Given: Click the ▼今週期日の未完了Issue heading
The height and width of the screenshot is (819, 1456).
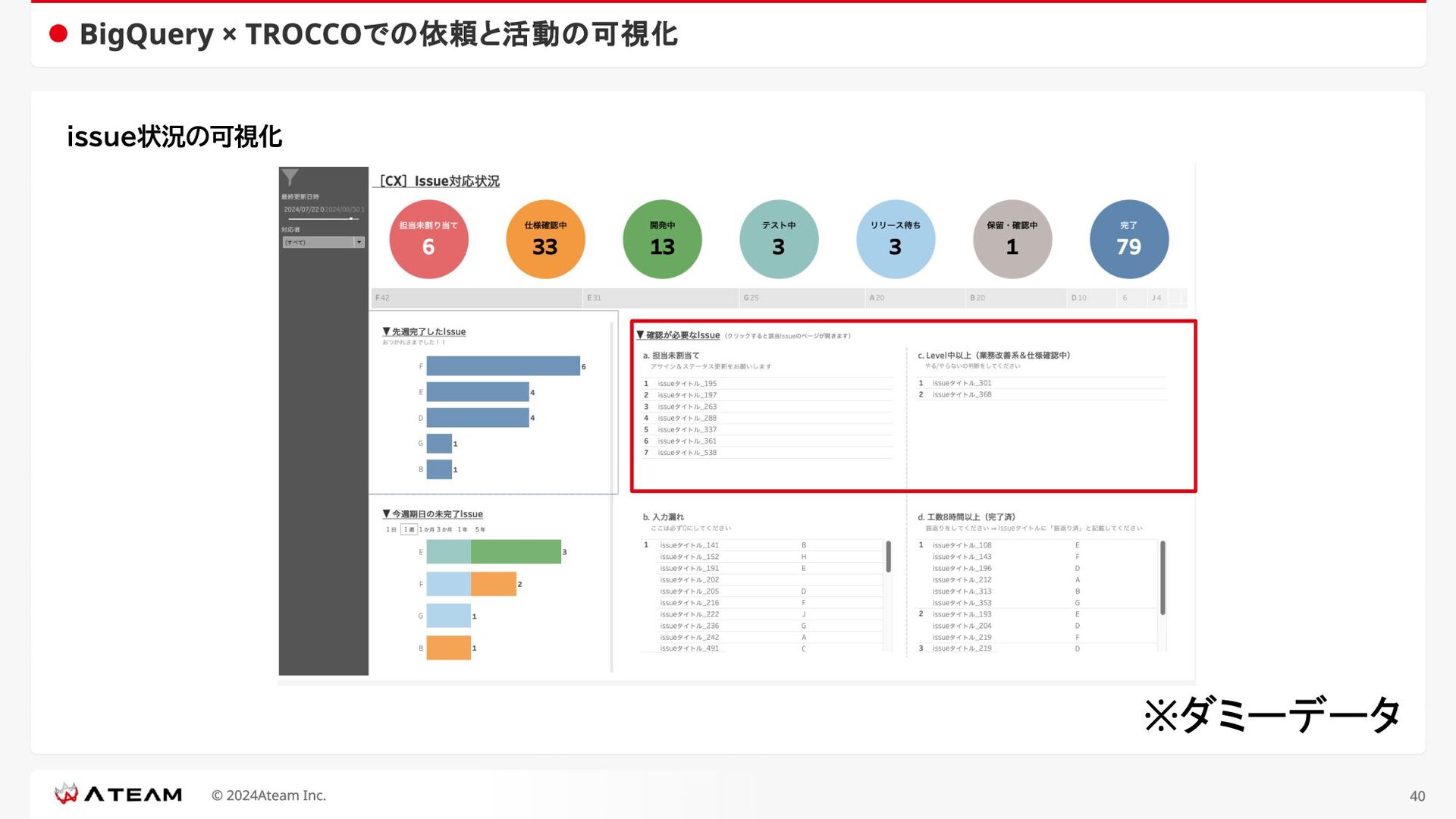Looking at the screenshot, I should pos(432,514).
